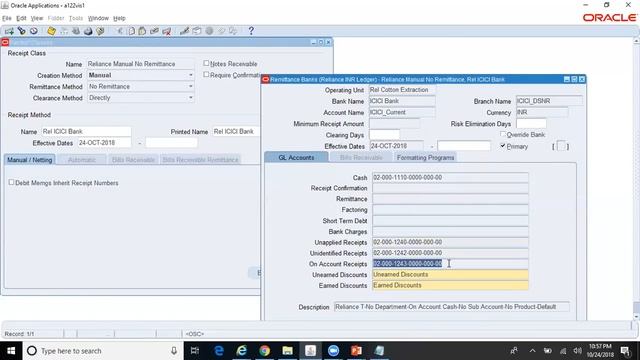
Task: Click the Printed Name field
Action: [x=236, y=131]
